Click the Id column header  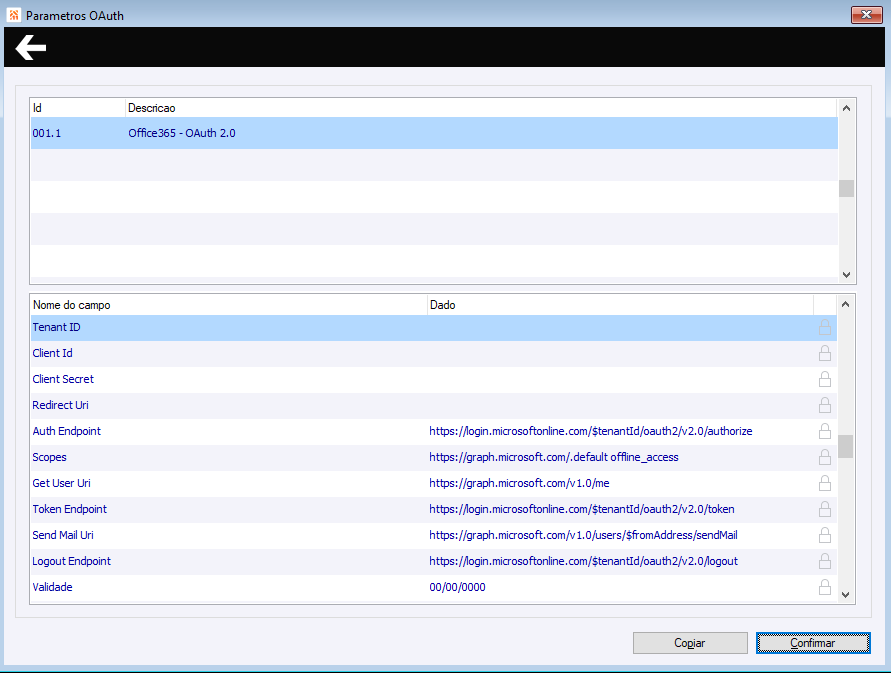[78, 108]
